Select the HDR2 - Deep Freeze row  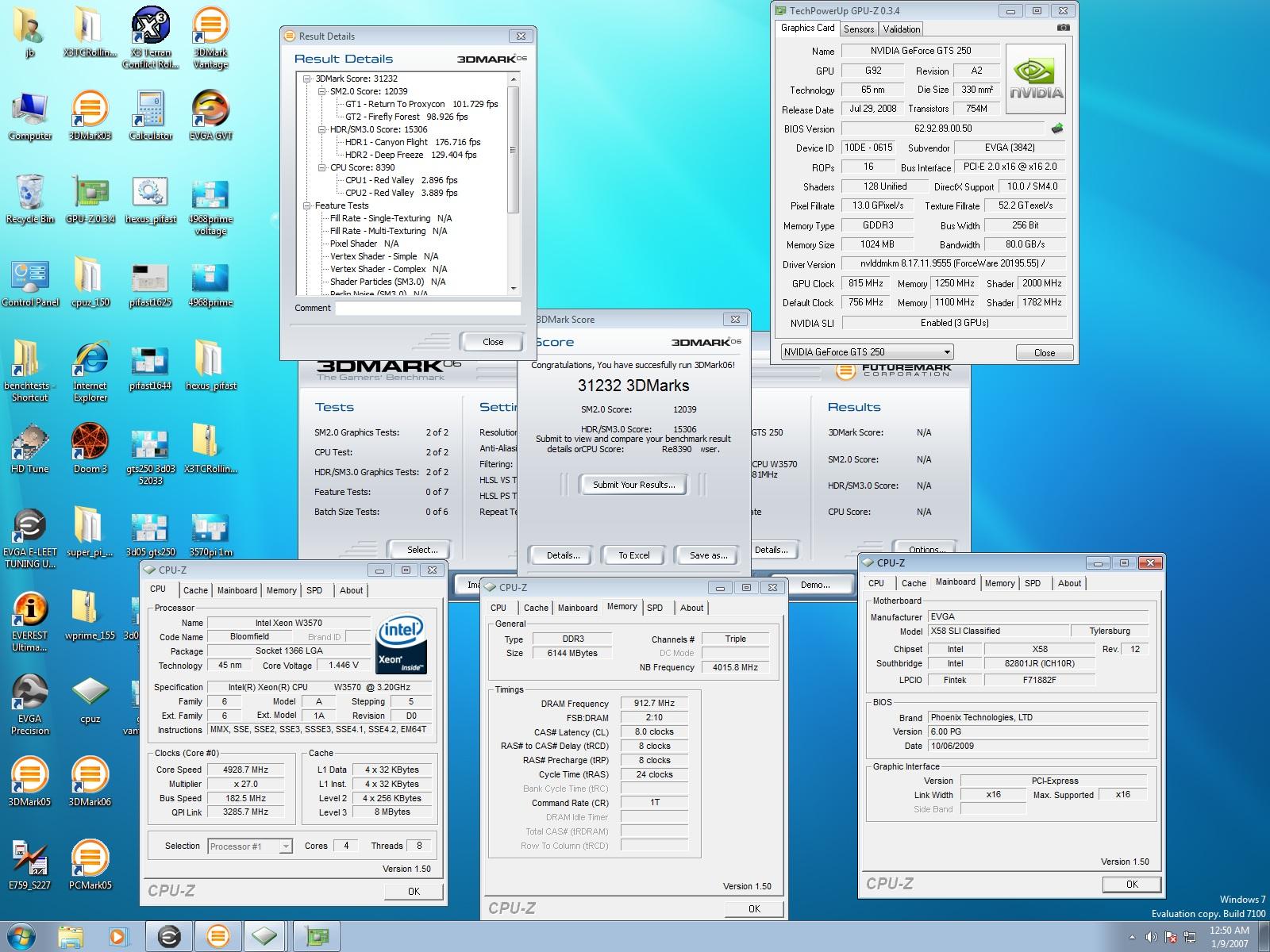point(410,155)
